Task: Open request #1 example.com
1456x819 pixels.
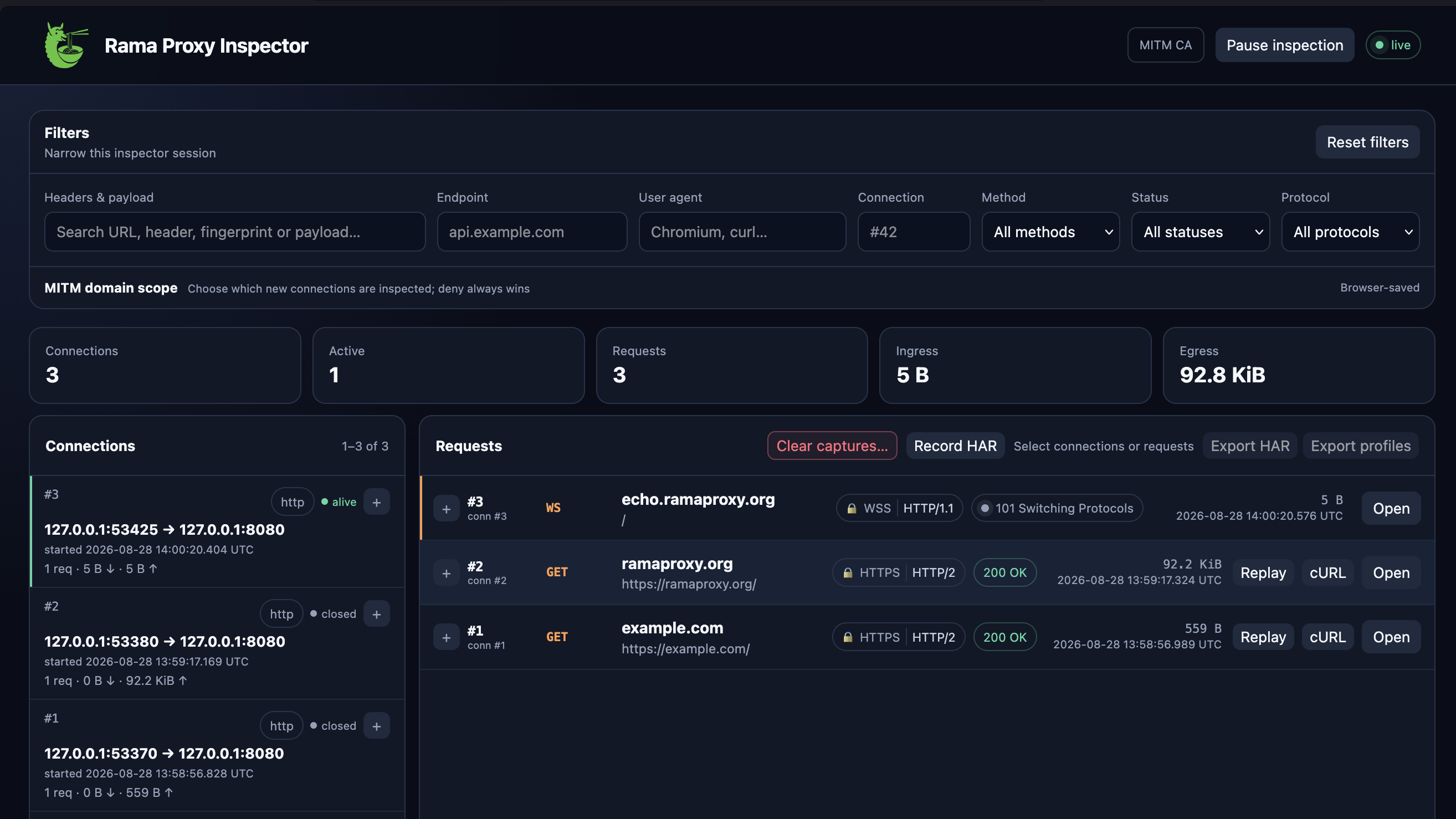Action: point(1391,637)
